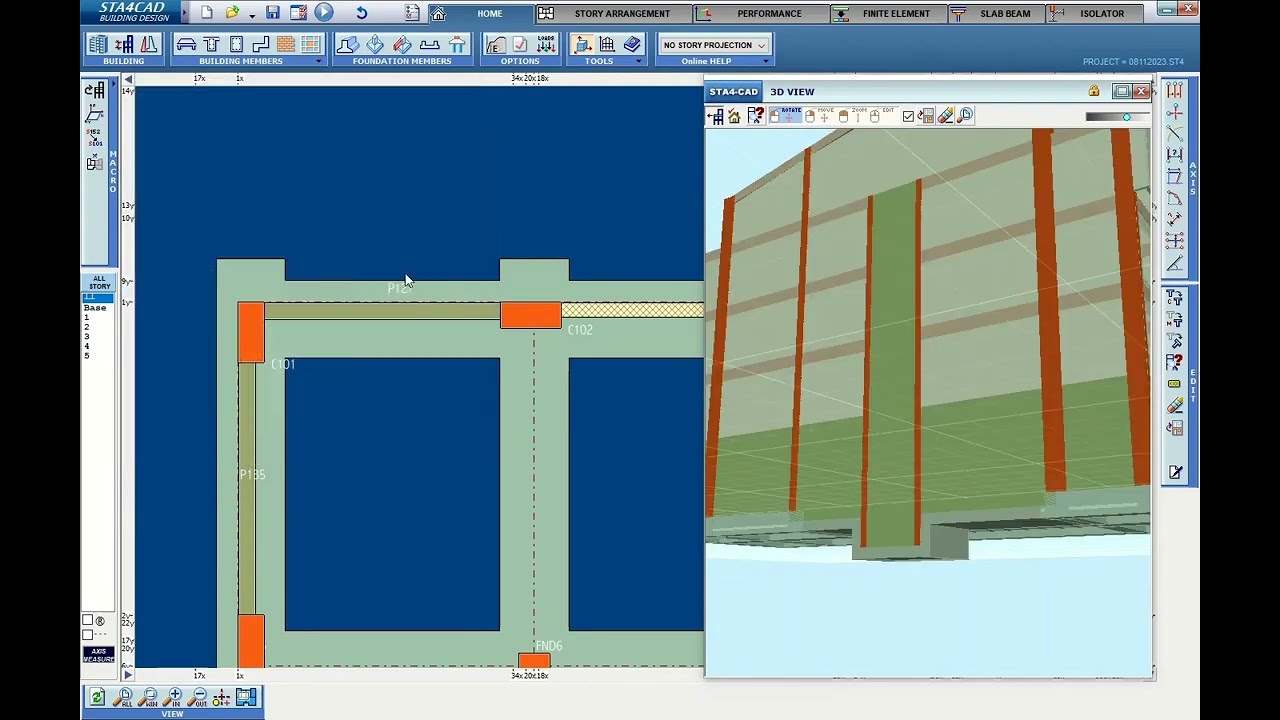Expand the Online Help group arrow

tap(765, 62)
